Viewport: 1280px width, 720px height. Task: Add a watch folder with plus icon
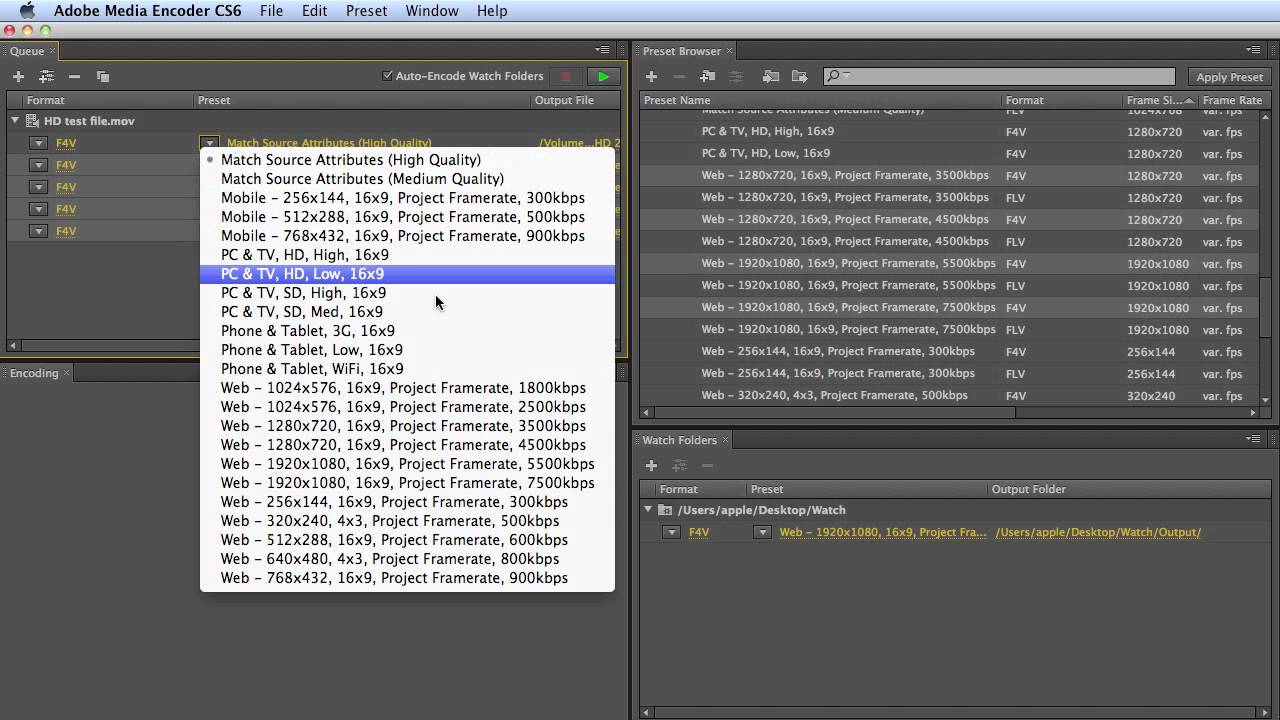pos(651,465)
